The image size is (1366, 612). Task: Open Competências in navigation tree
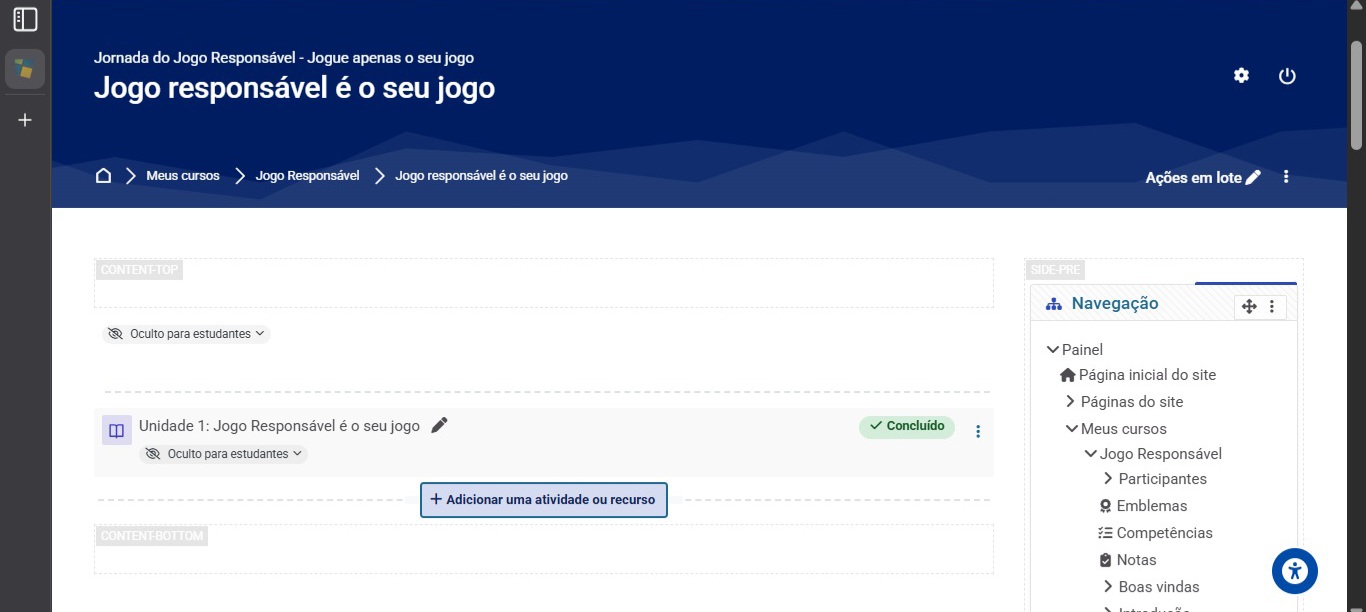(x=1165, y=533)
